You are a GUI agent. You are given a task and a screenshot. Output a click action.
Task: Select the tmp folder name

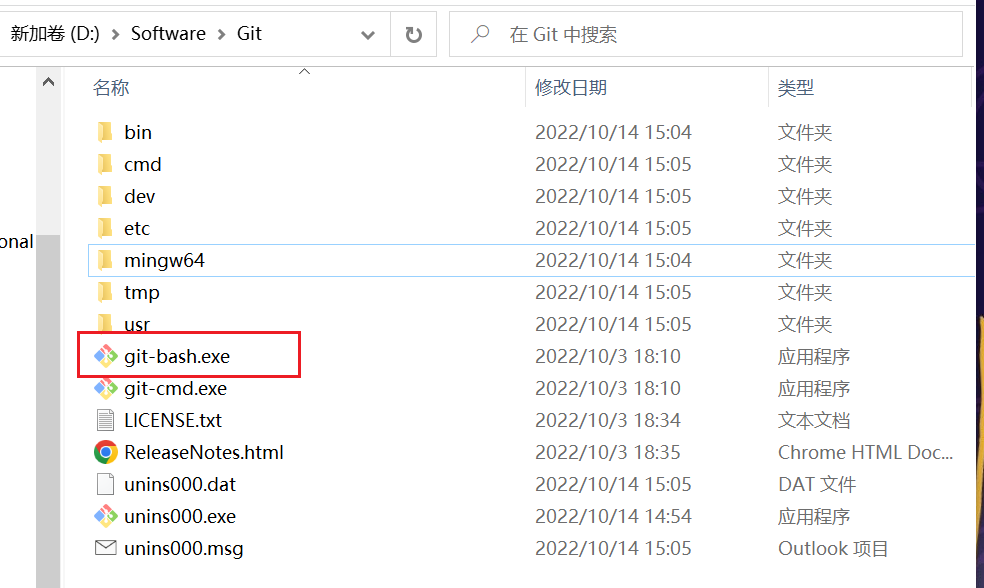point(142,292)
